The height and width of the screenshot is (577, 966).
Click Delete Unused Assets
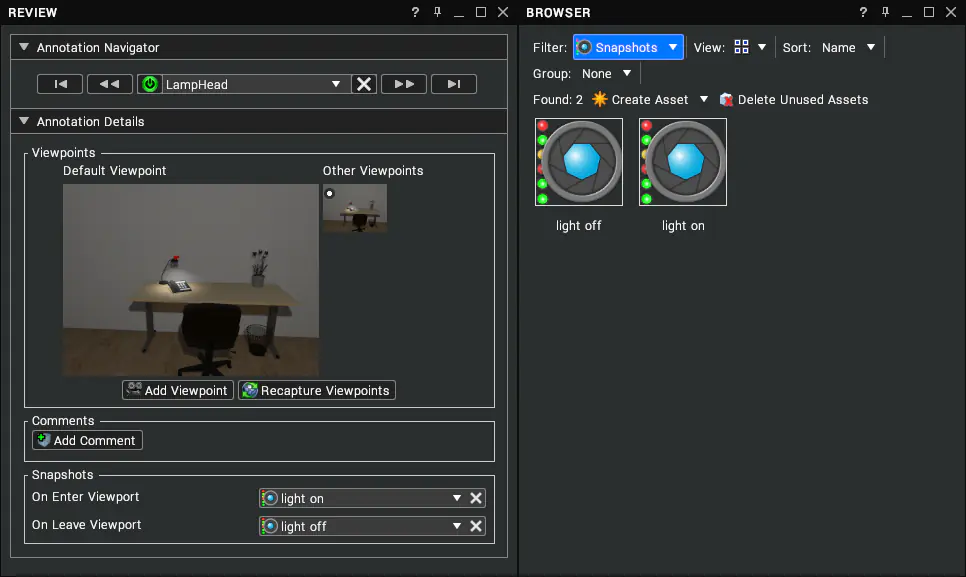click(x=794, y=99)
